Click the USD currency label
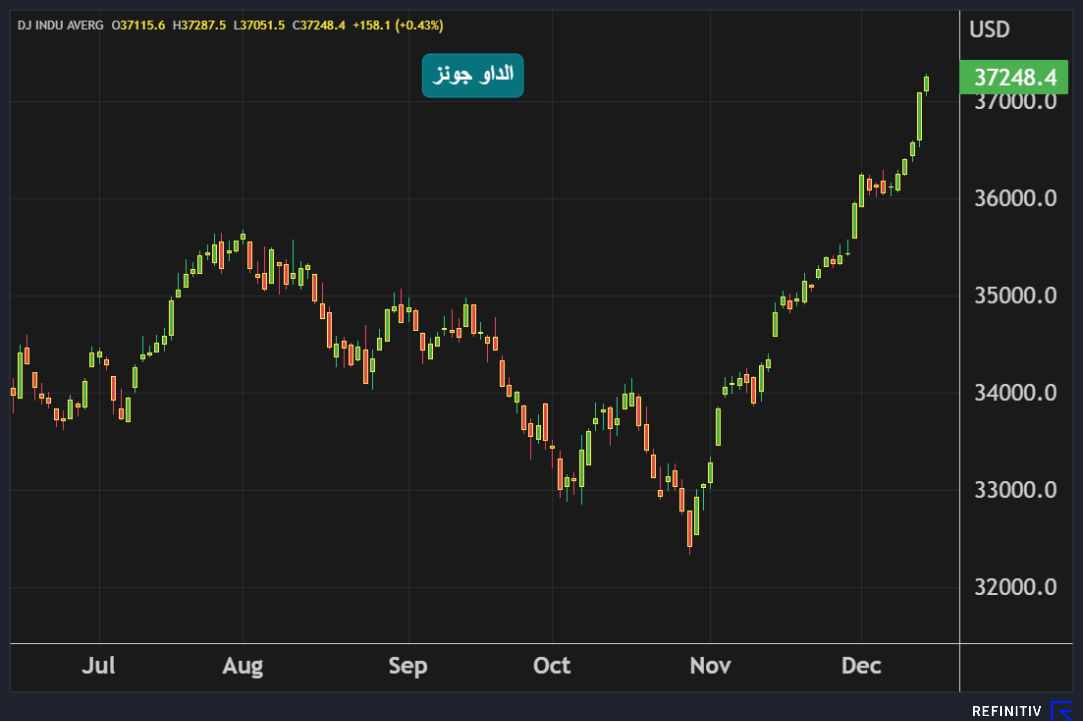This screenshot has height=722, width=1083. [989, 29]
